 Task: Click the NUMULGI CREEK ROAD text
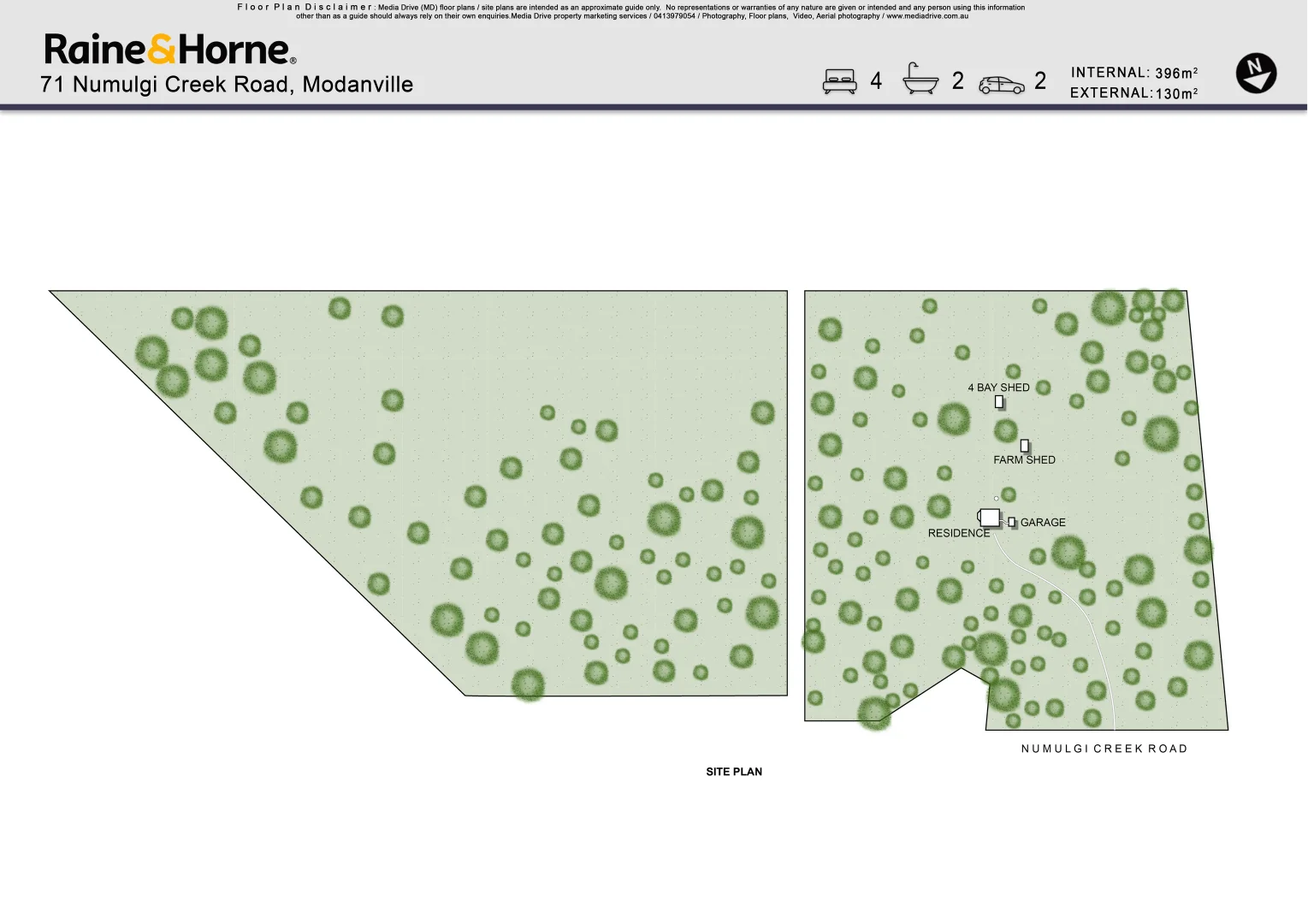click(1104, 749)
